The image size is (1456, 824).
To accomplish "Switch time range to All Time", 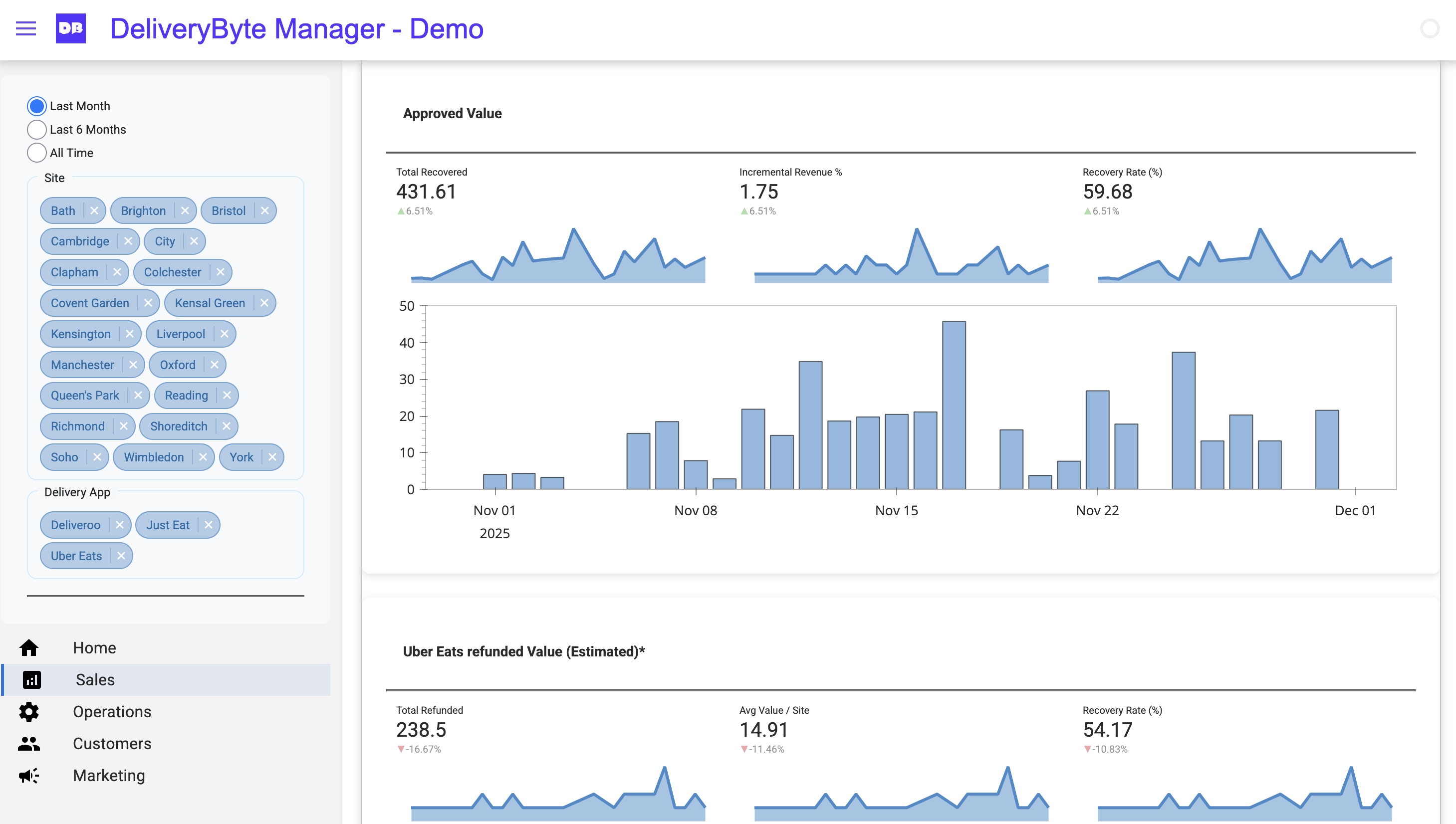I will (x=36, y=152).
